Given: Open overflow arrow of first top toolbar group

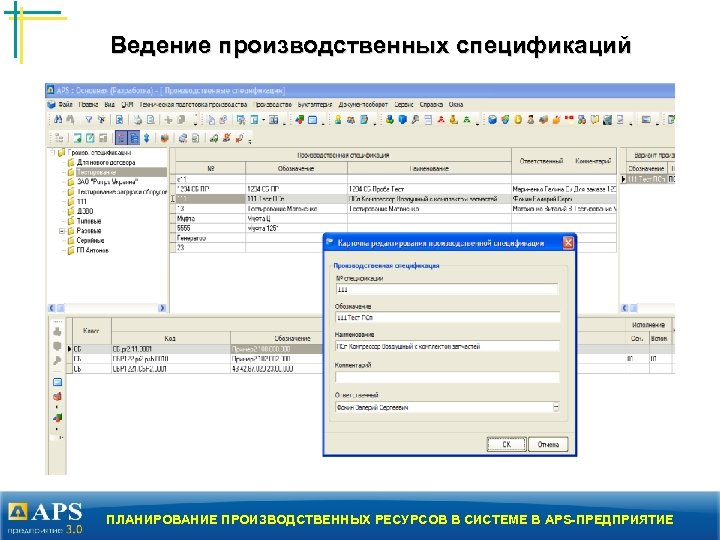Looking at the screenshot, I should coord(196,124).
